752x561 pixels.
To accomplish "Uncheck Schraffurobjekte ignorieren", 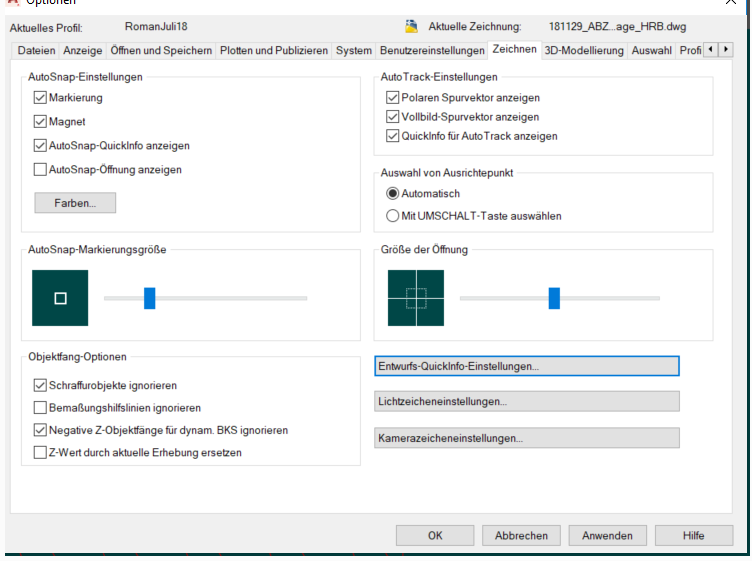I will click(x=40, y=386).
